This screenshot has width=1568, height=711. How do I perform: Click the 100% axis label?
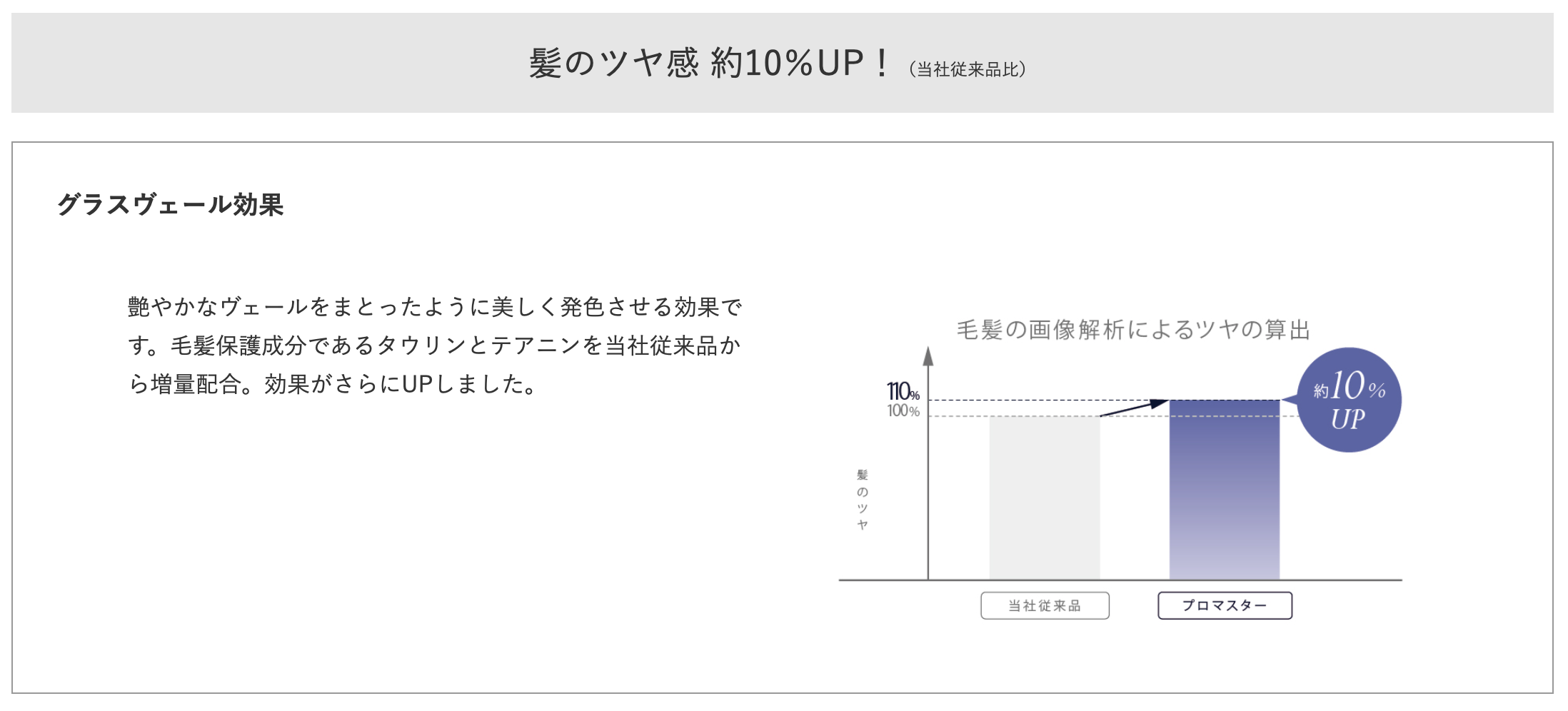[x=903, y=411]
